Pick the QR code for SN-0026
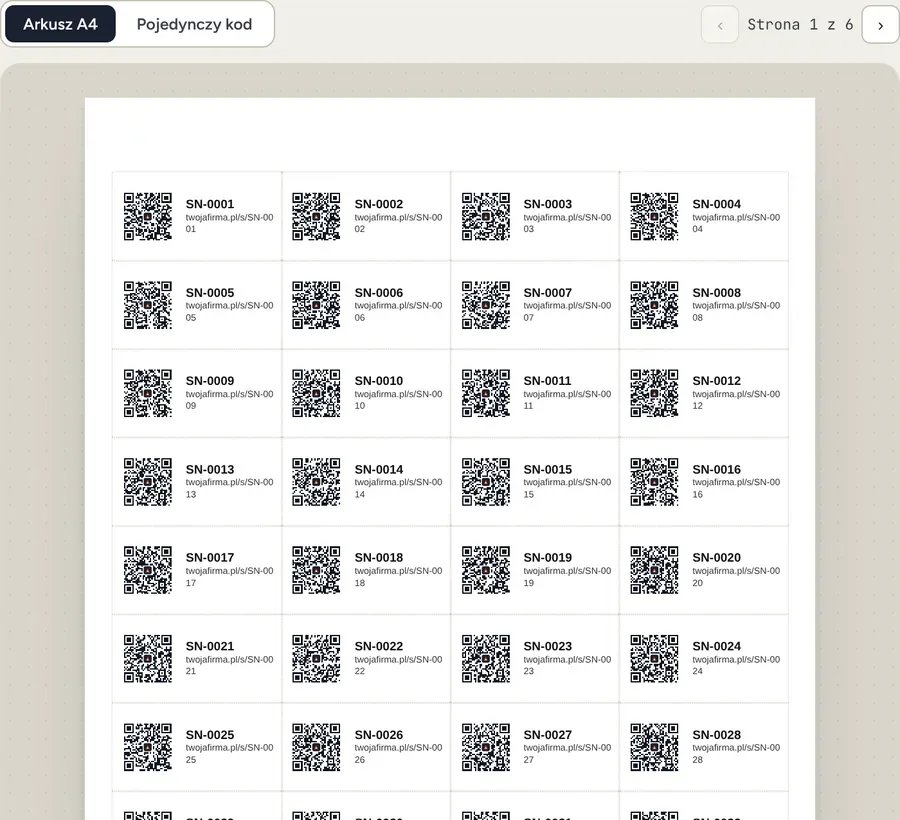 (x=316, y=747)
